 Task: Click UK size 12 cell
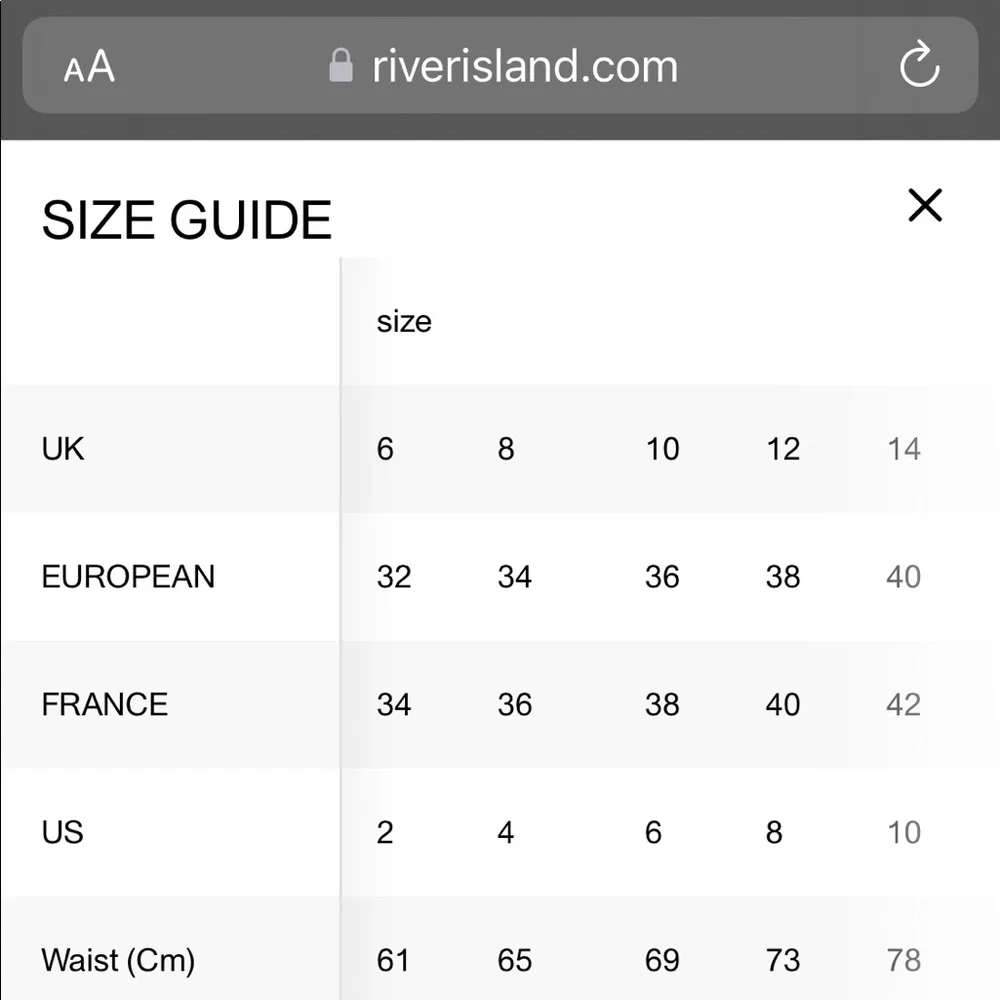click(x=783, y=449)
